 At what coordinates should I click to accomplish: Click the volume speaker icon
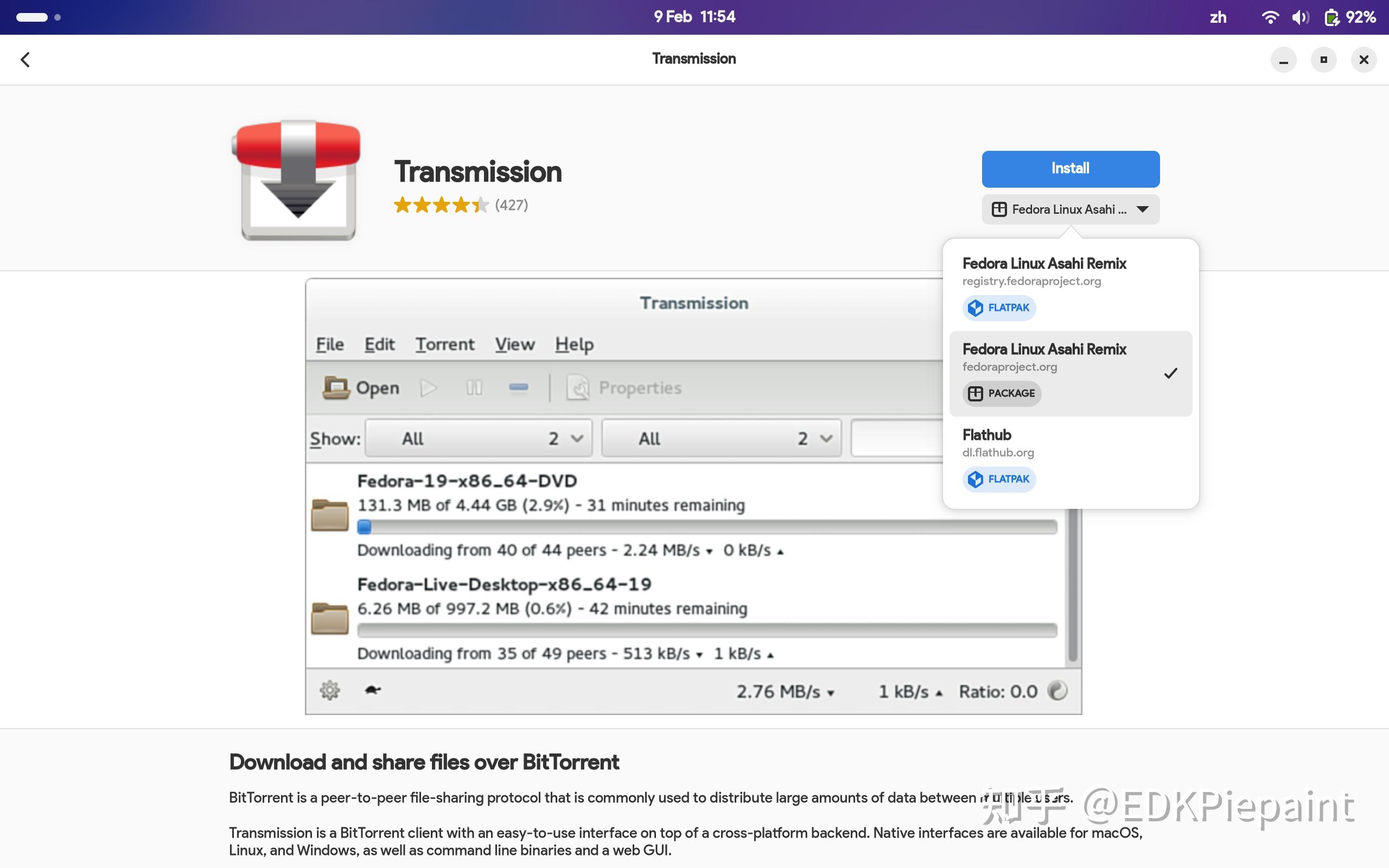(1299, 17)
